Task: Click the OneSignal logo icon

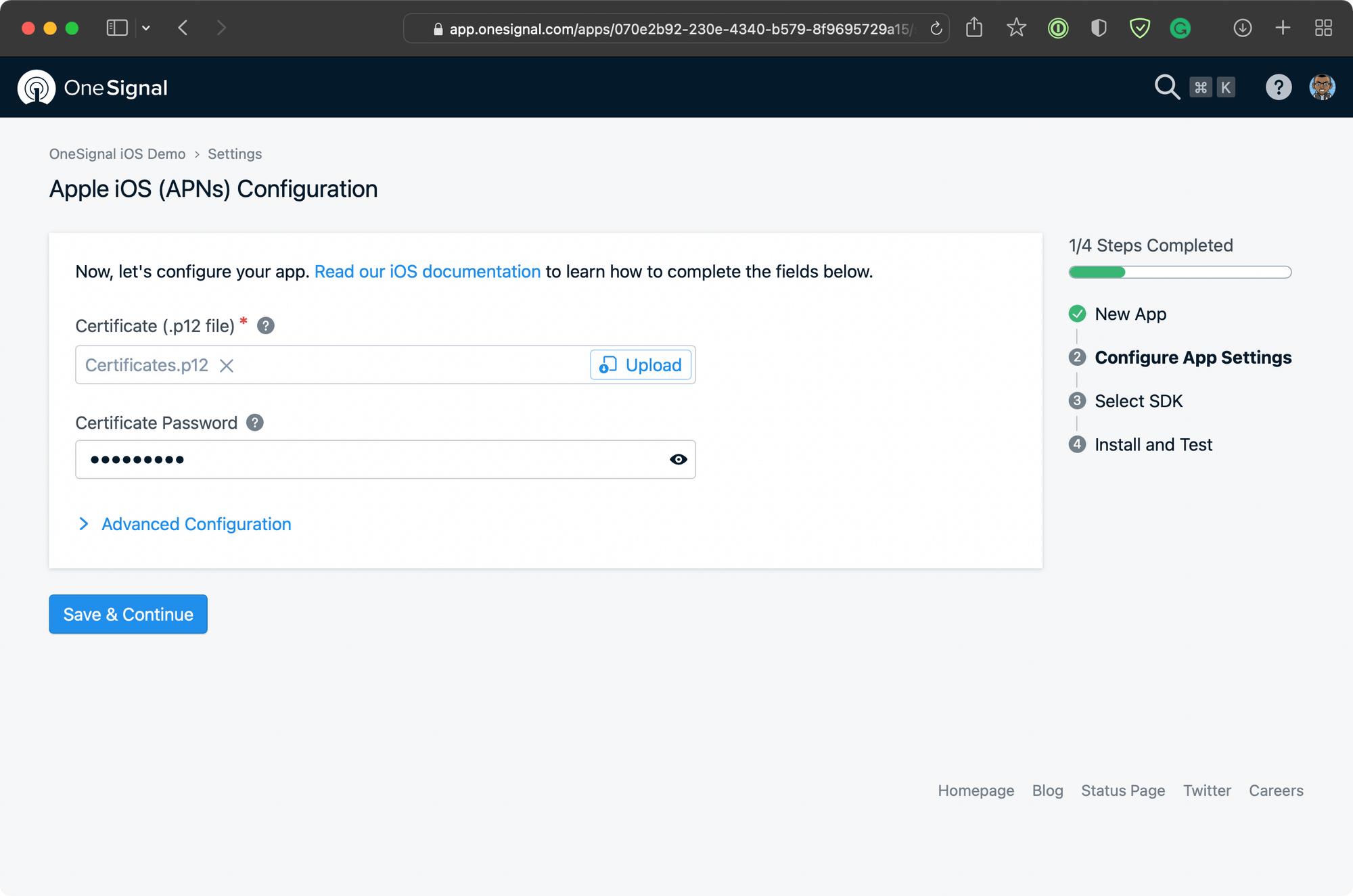Action: coord(36,88)
